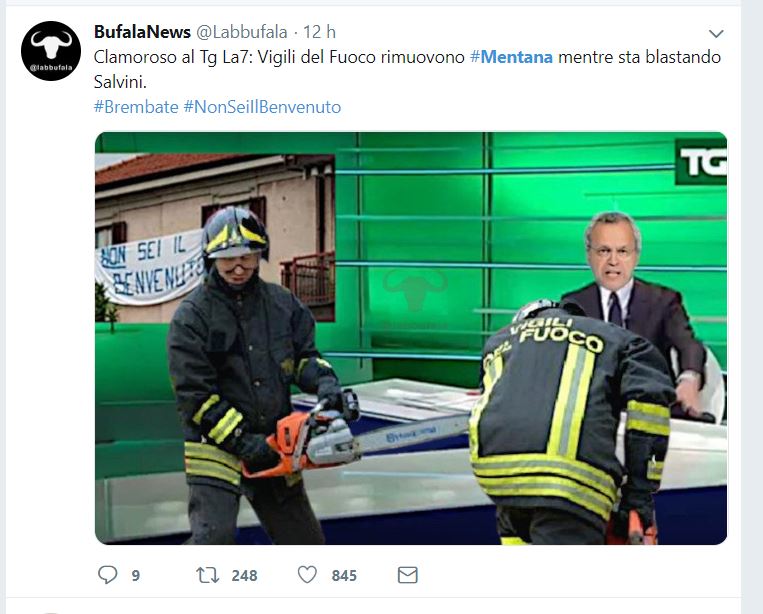
Task: Open the #Mentana hashtag link
Action: coord(511,57)
